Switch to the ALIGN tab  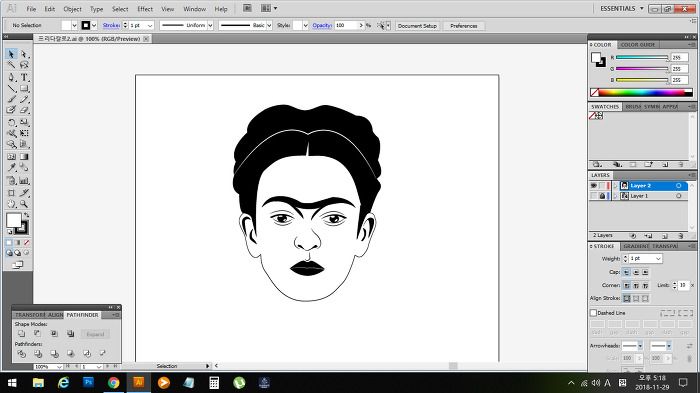tap(55, 315)
